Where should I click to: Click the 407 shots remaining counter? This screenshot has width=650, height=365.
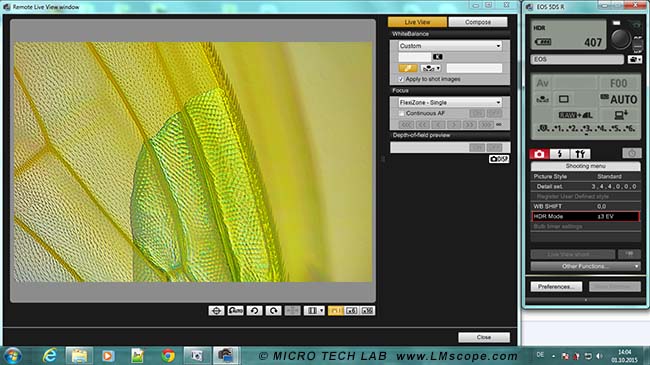[x=593, y=42]
